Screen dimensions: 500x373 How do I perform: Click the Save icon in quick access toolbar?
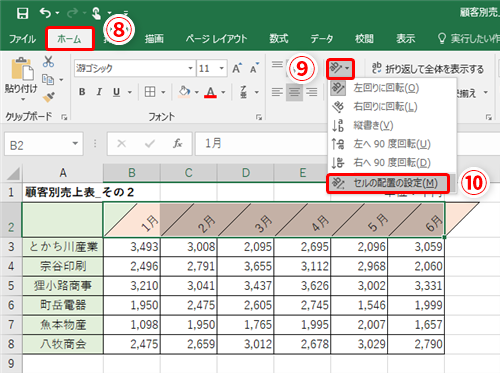click(22, 13)
